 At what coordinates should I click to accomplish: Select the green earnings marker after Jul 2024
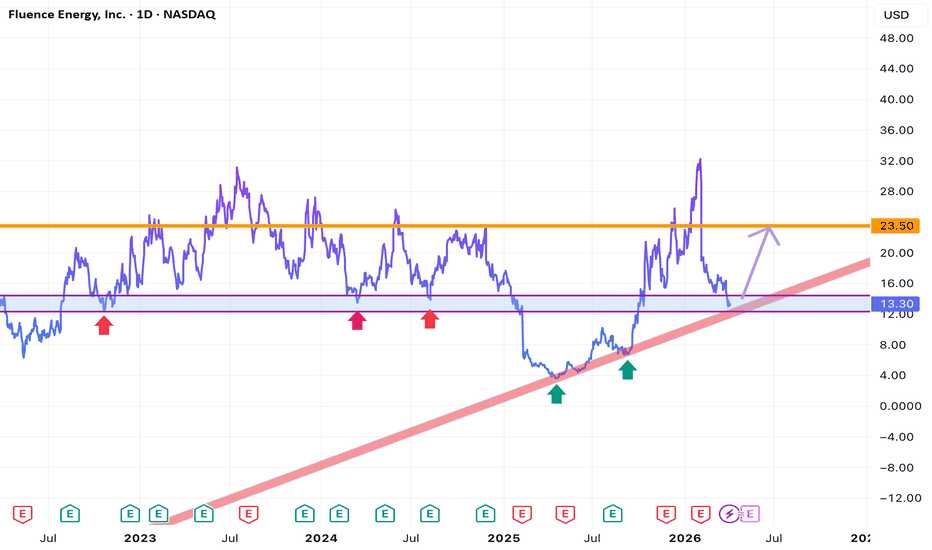tap(430, 514)
